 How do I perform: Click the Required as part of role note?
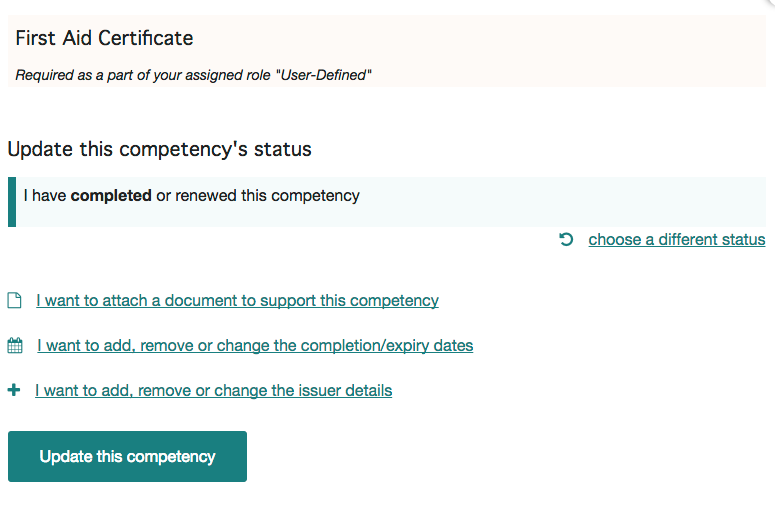click(193, 75)
